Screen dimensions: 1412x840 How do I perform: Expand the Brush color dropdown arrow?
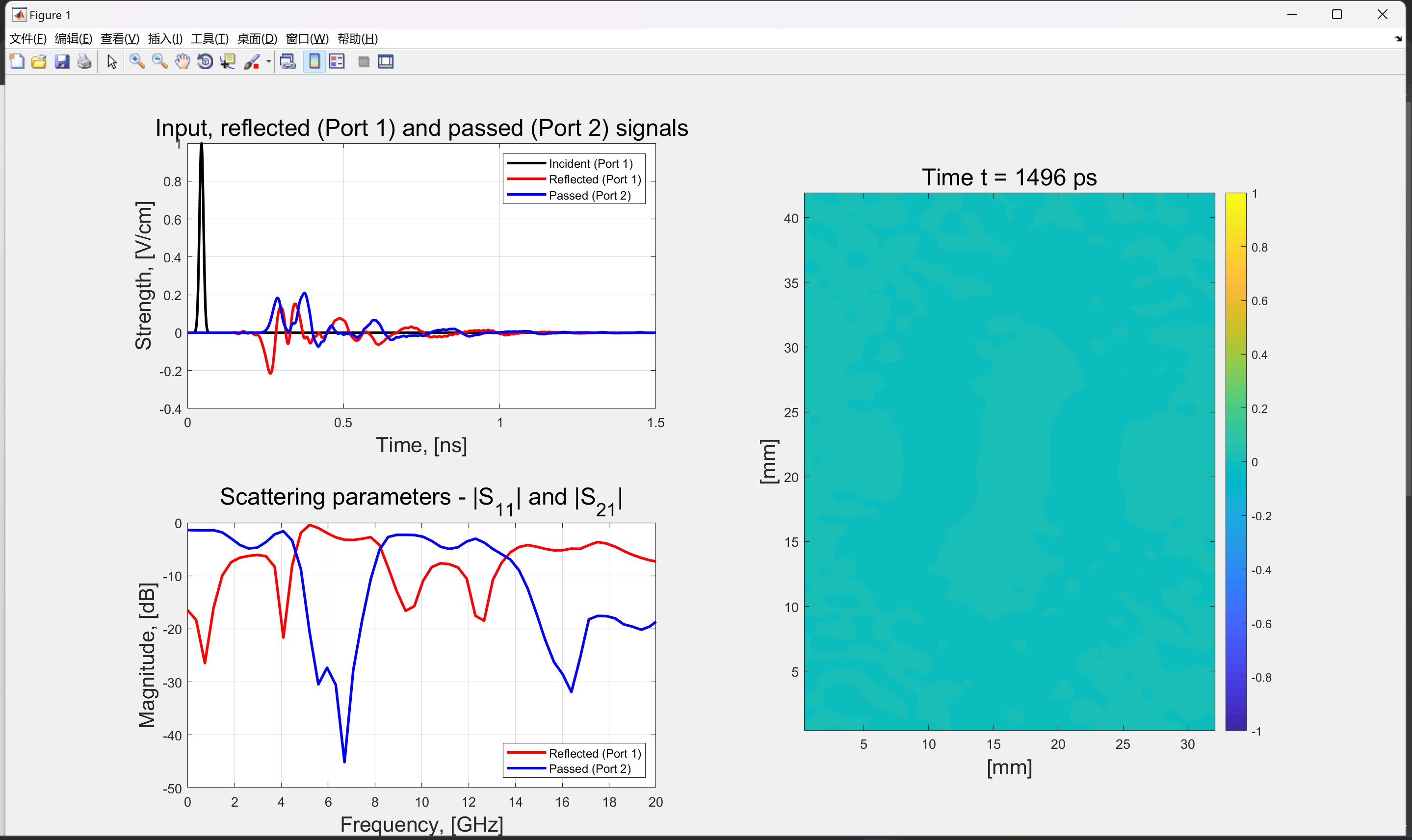tap(269, 62)
